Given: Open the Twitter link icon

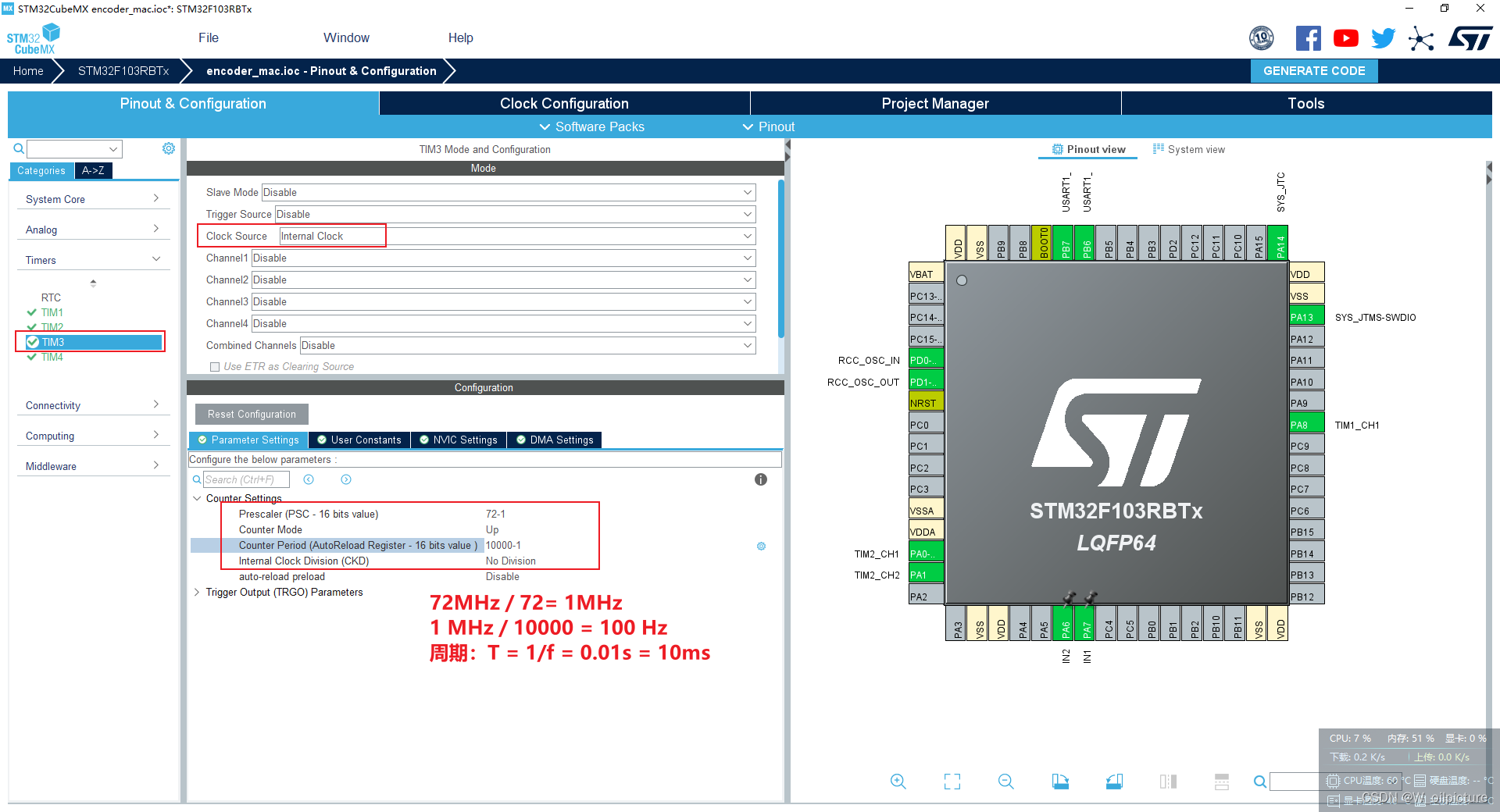Looking at the screenshot, I should coord(1383,38).
